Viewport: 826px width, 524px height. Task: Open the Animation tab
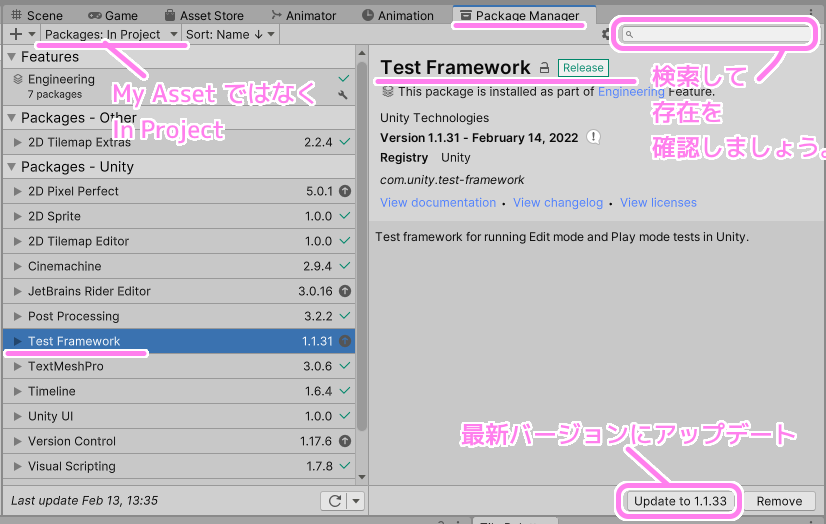point(398,15)
